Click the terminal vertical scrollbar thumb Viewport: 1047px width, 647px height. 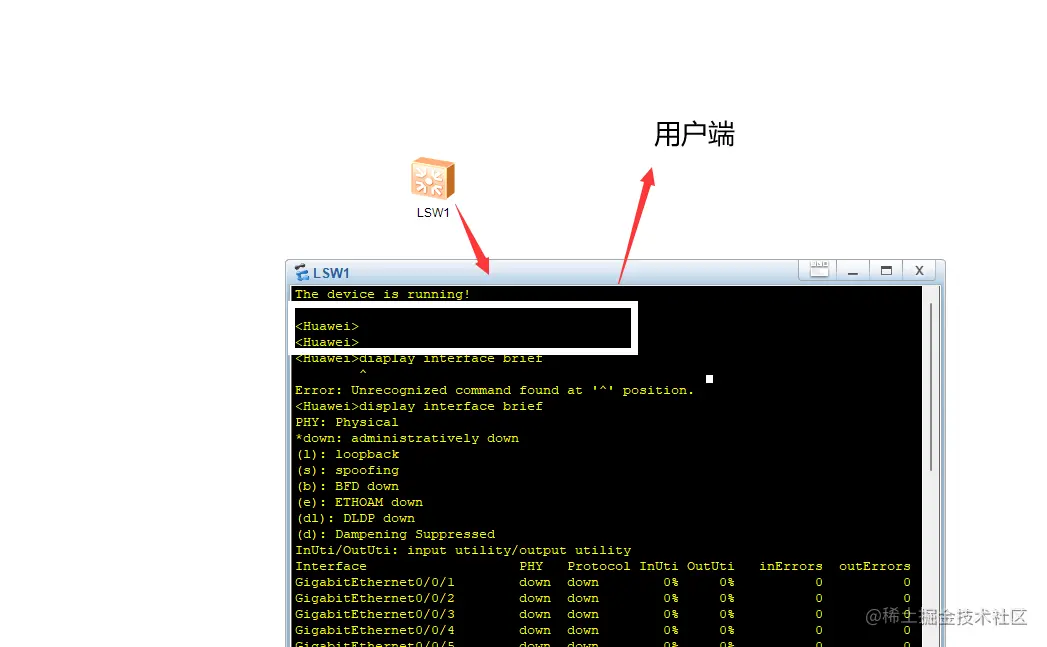[931, 387]
